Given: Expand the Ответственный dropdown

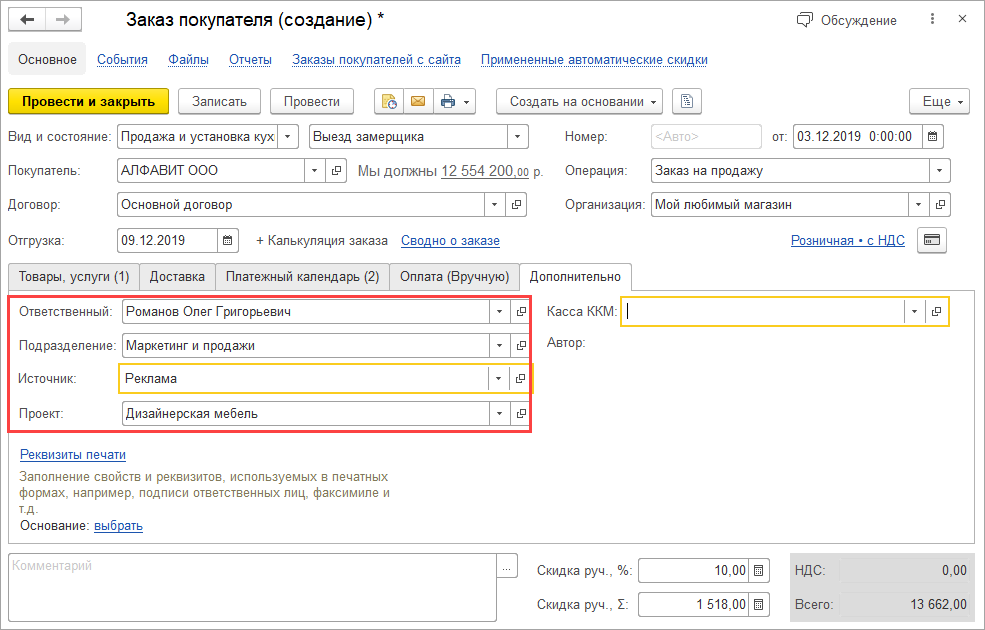Looking at the screenshot, I should coord(499,312).
